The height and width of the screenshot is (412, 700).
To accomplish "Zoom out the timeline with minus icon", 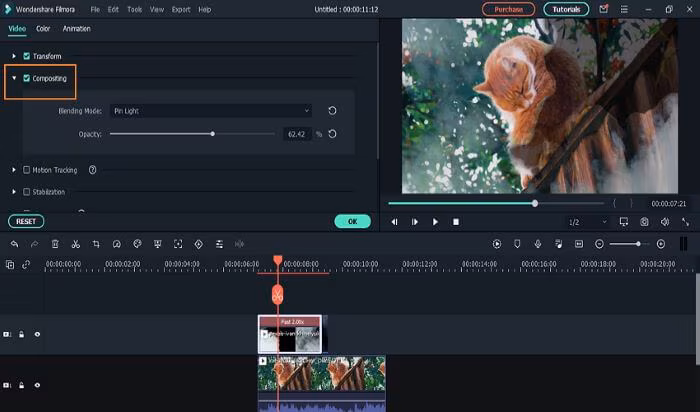I will tap(600, 244).
